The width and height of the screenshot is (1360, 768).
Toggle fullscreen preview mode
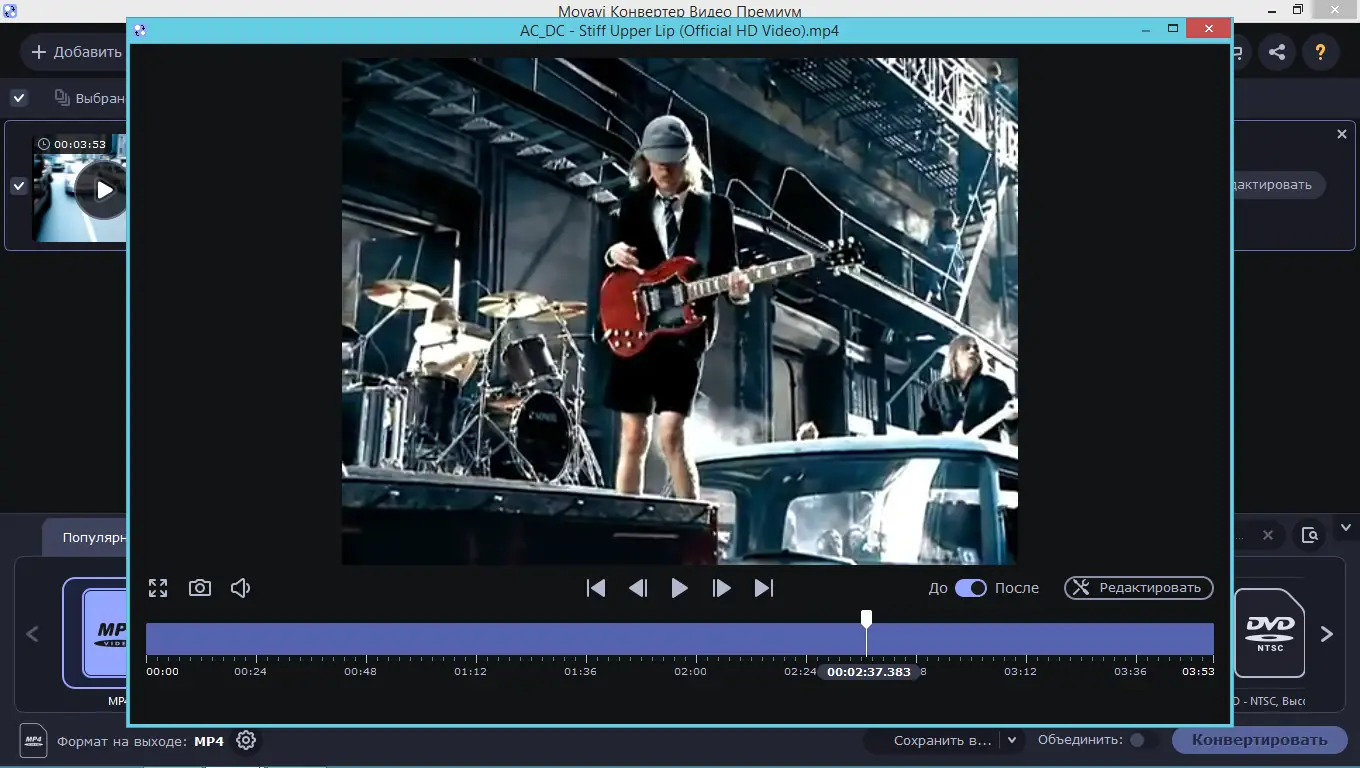point(158,588)
